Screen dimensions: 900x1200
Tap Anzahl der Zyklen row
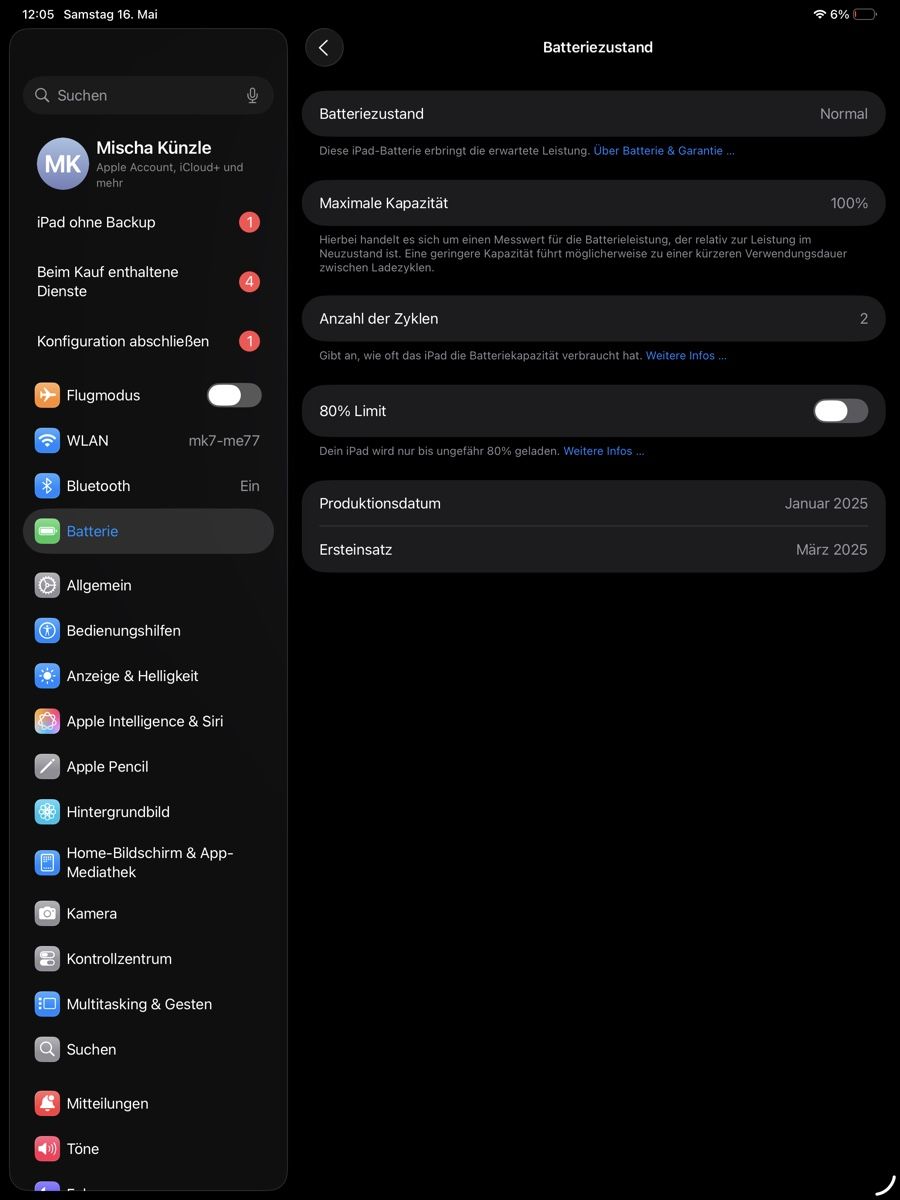point(594,319)
